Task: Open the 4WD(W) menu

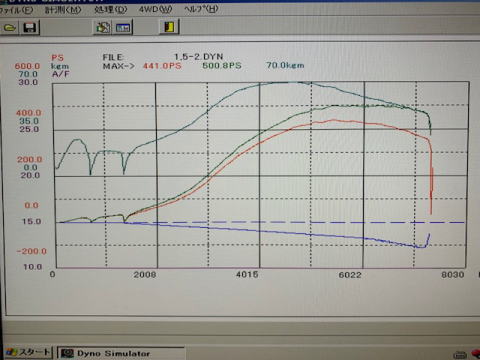Action: (x=155, y=9)
